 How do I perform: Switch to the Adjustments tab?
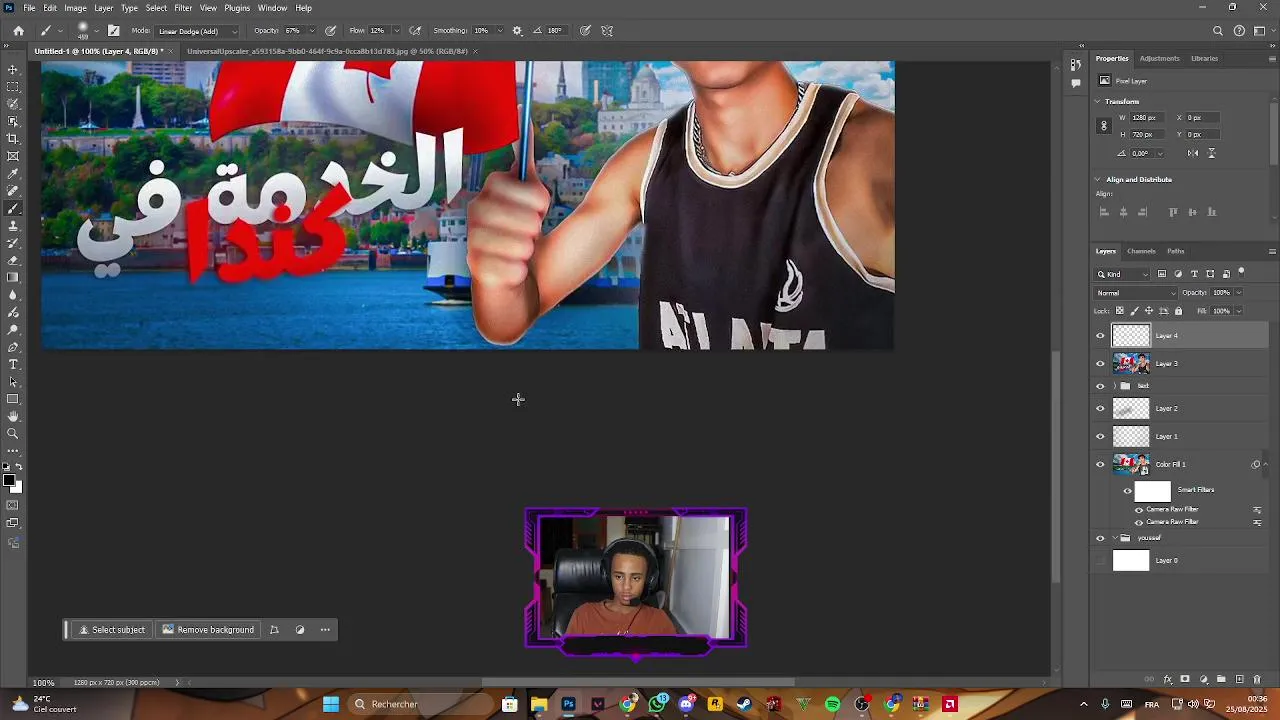(x=1159, y=58)
